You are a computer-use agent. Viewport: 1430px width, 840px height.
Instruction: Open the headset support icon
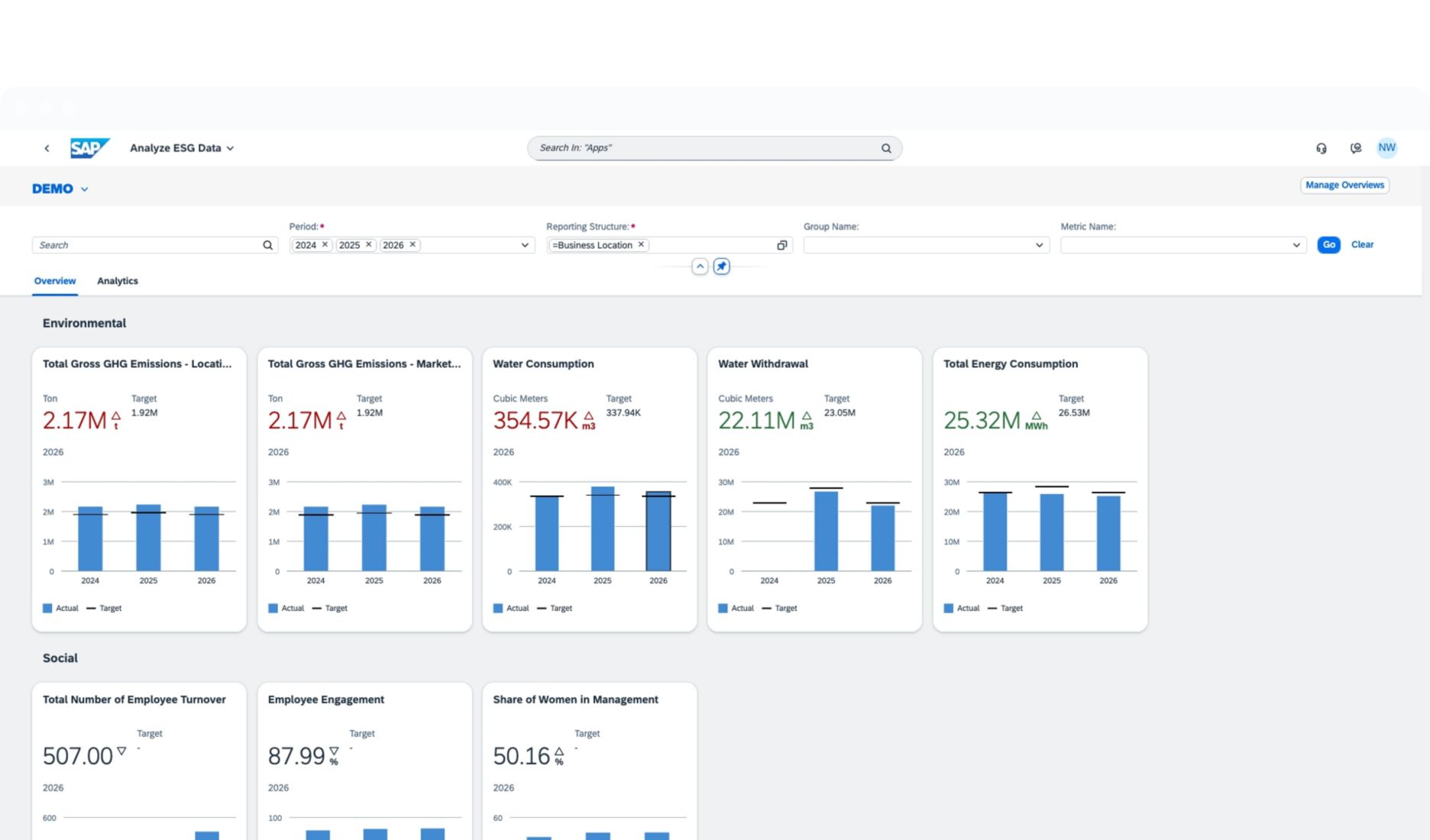tap(1321, 148)
